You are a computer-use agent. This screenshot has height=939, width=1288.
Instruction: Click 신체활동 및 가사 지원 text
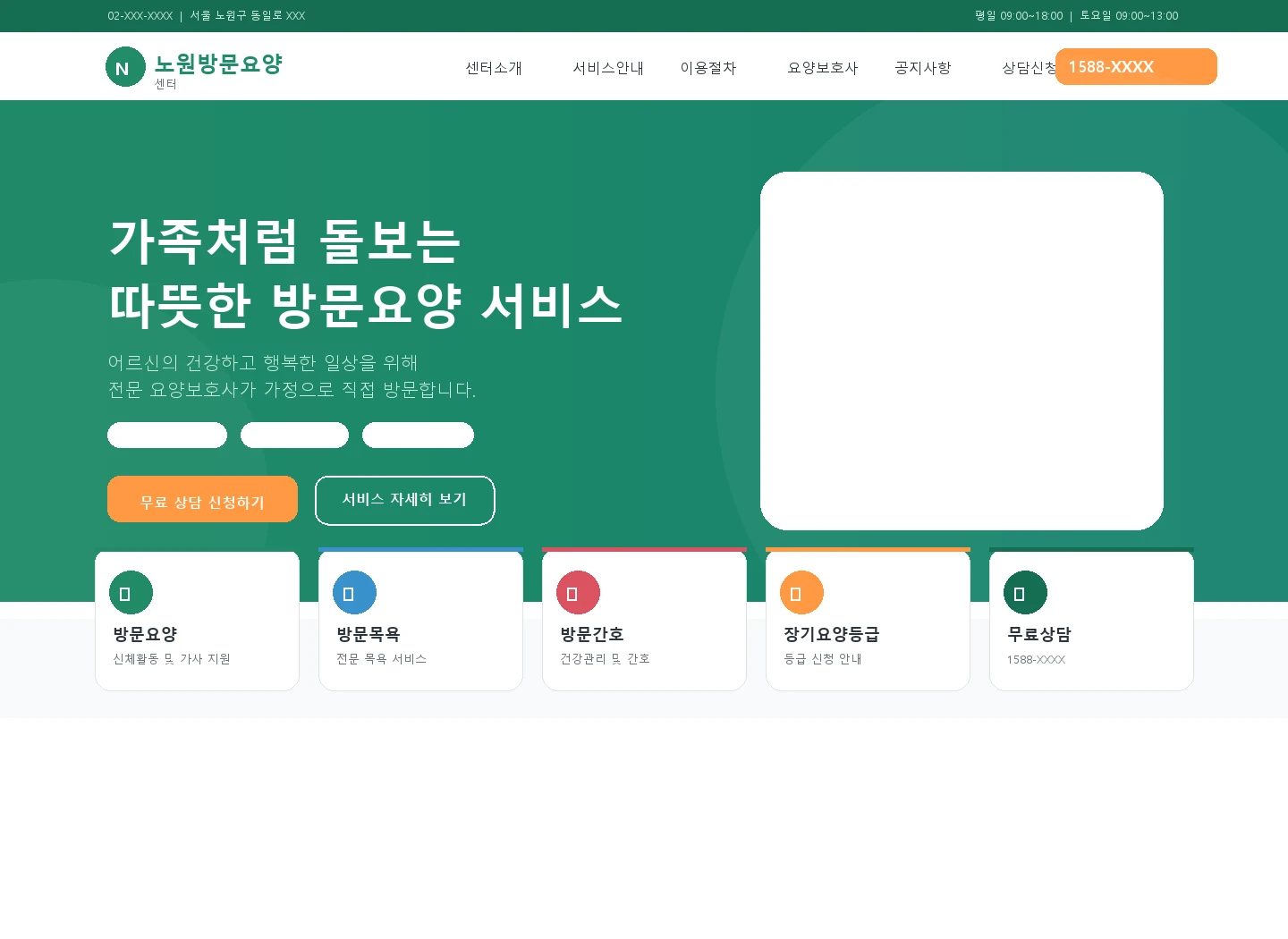point(172,659)
